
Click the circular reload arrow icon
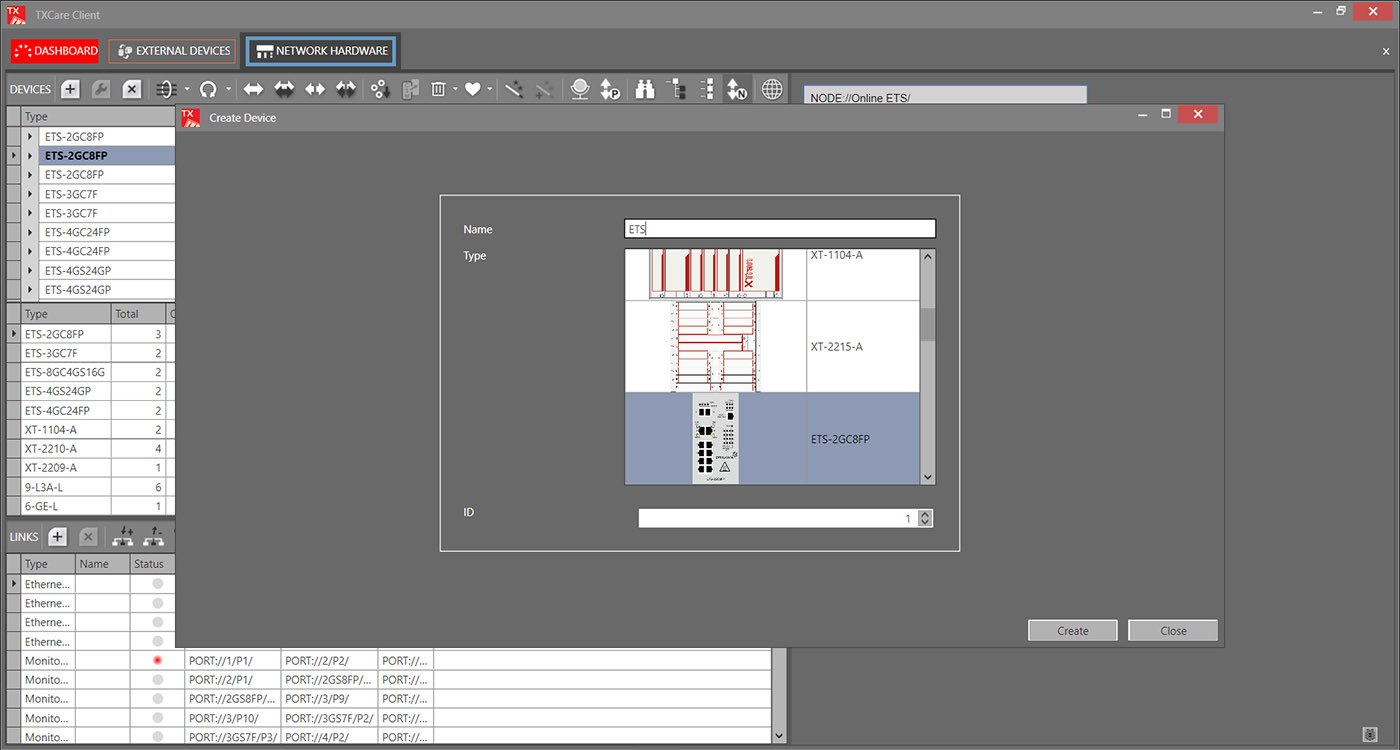208,89
